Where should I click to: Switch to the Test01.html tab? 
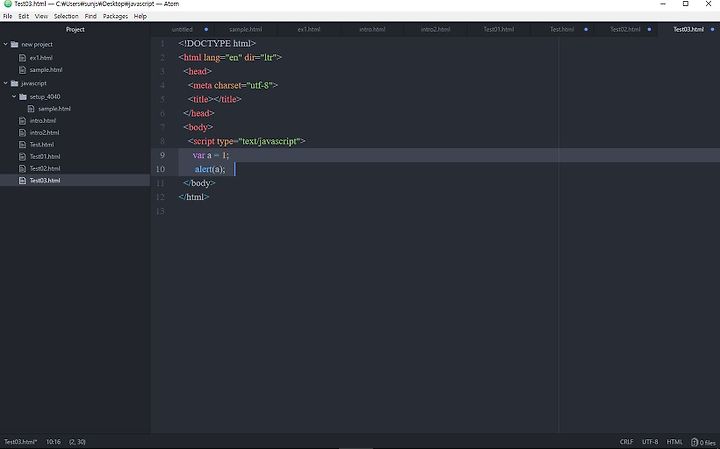pos(499,29)
